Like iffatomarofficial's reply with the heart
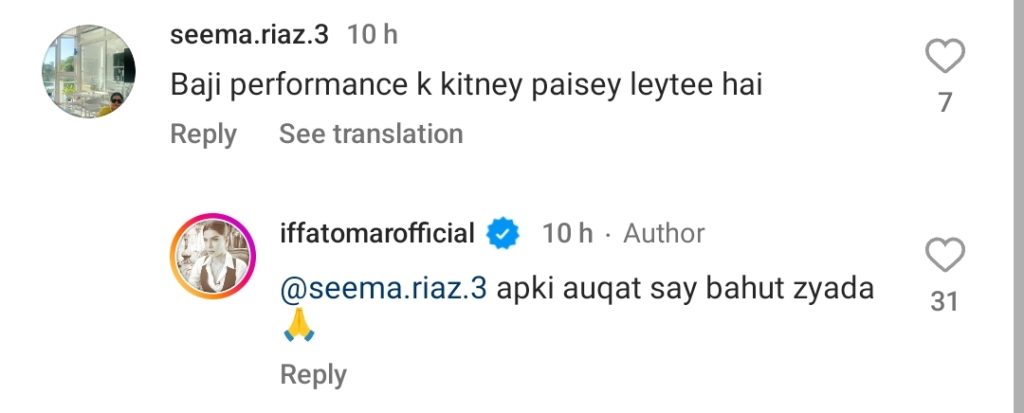This screenshot has width=1024, height=413. tap(944, 257)
